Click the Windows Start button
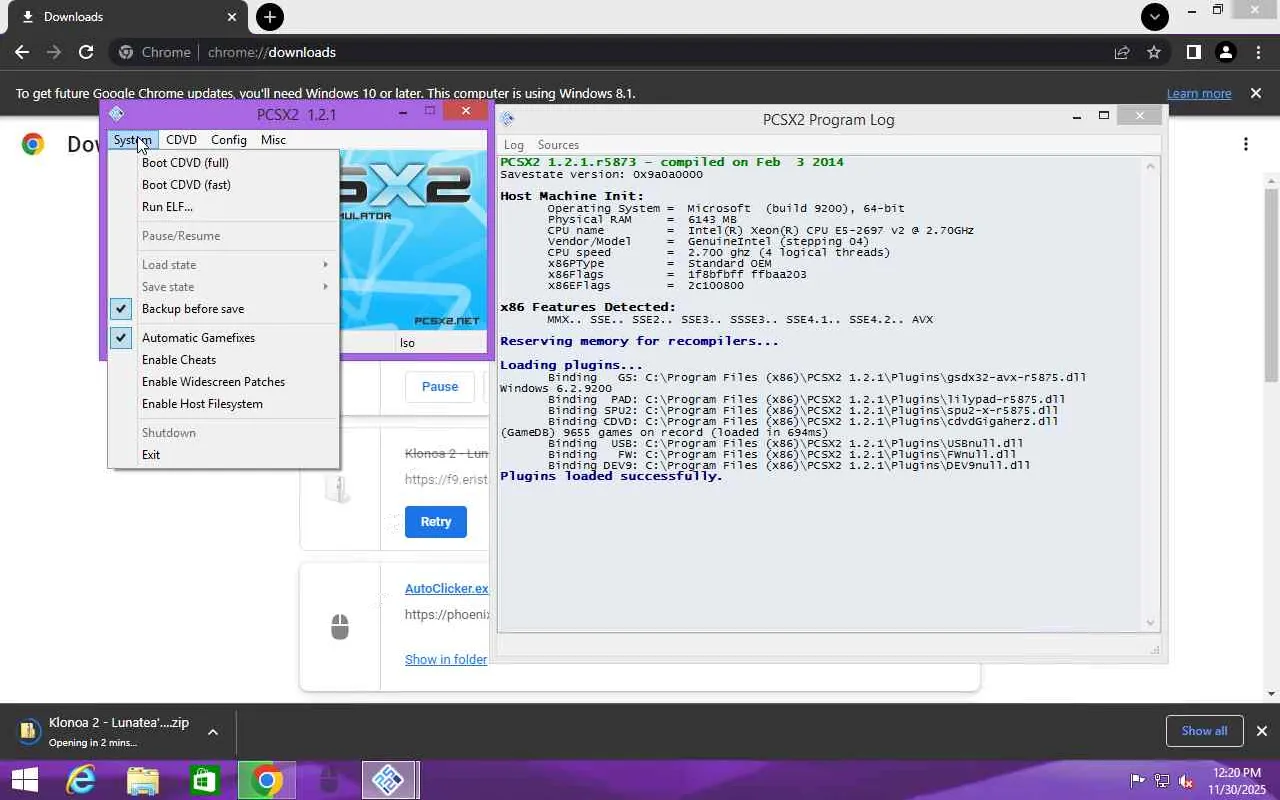1280x800 pixels. tap(24, 780)
